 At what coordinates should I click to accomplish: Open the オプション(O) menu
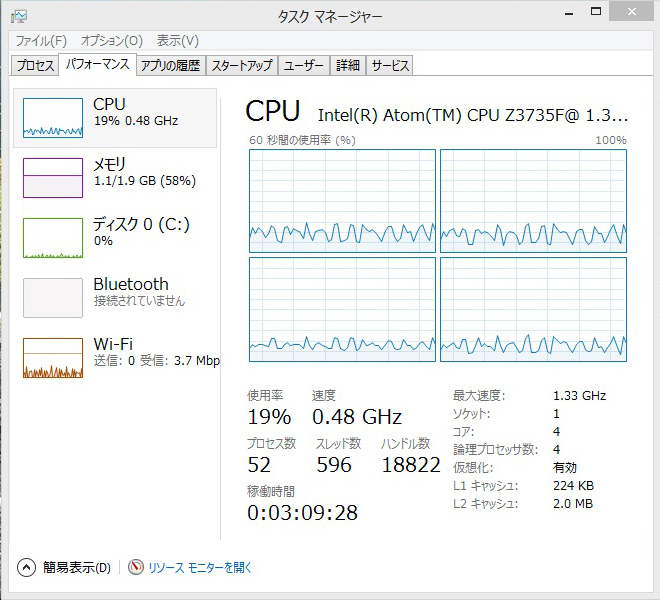[112, 41]
